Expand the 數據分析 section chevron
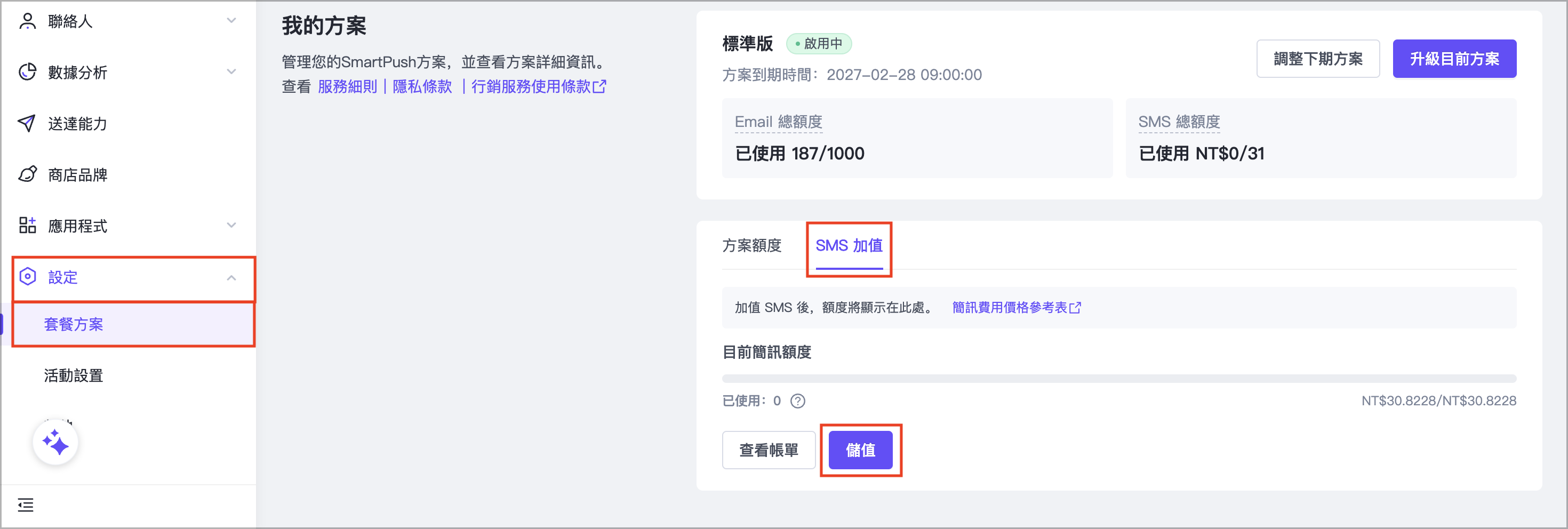The image size is (1568, 529). [x=231, y=71]
